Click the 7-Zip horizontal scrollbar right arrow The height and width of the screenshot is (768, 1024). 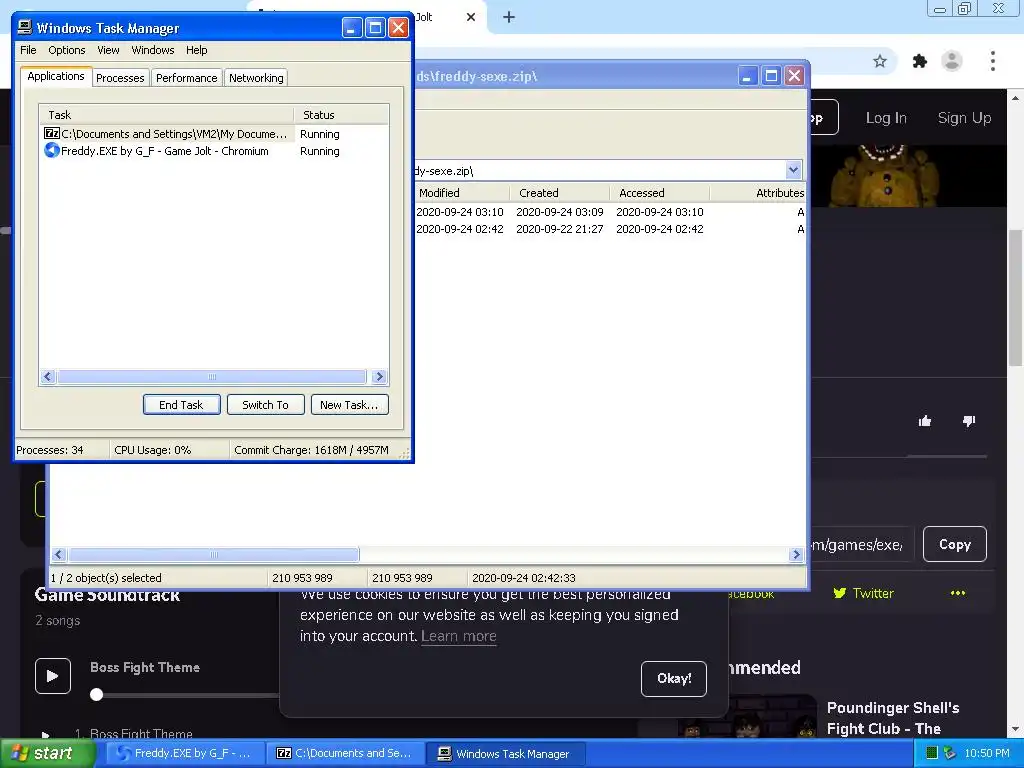796,554
